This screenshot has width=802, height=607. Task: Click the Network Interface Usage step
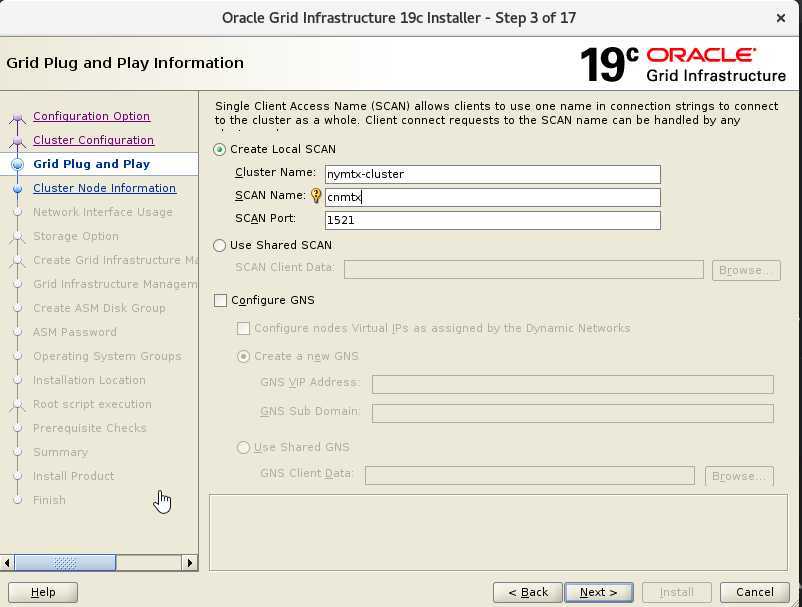(103, 212)
